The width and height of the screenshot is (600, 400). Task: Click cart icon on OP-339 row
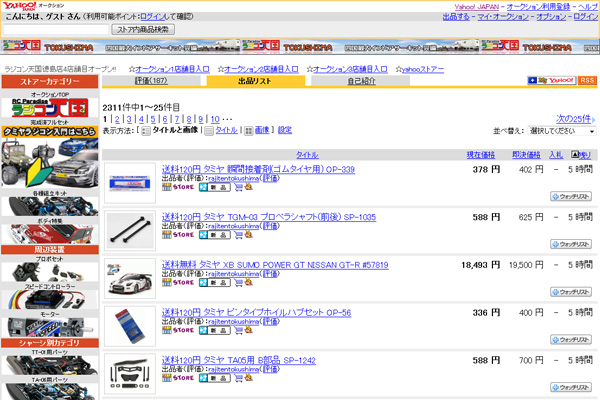239,187
